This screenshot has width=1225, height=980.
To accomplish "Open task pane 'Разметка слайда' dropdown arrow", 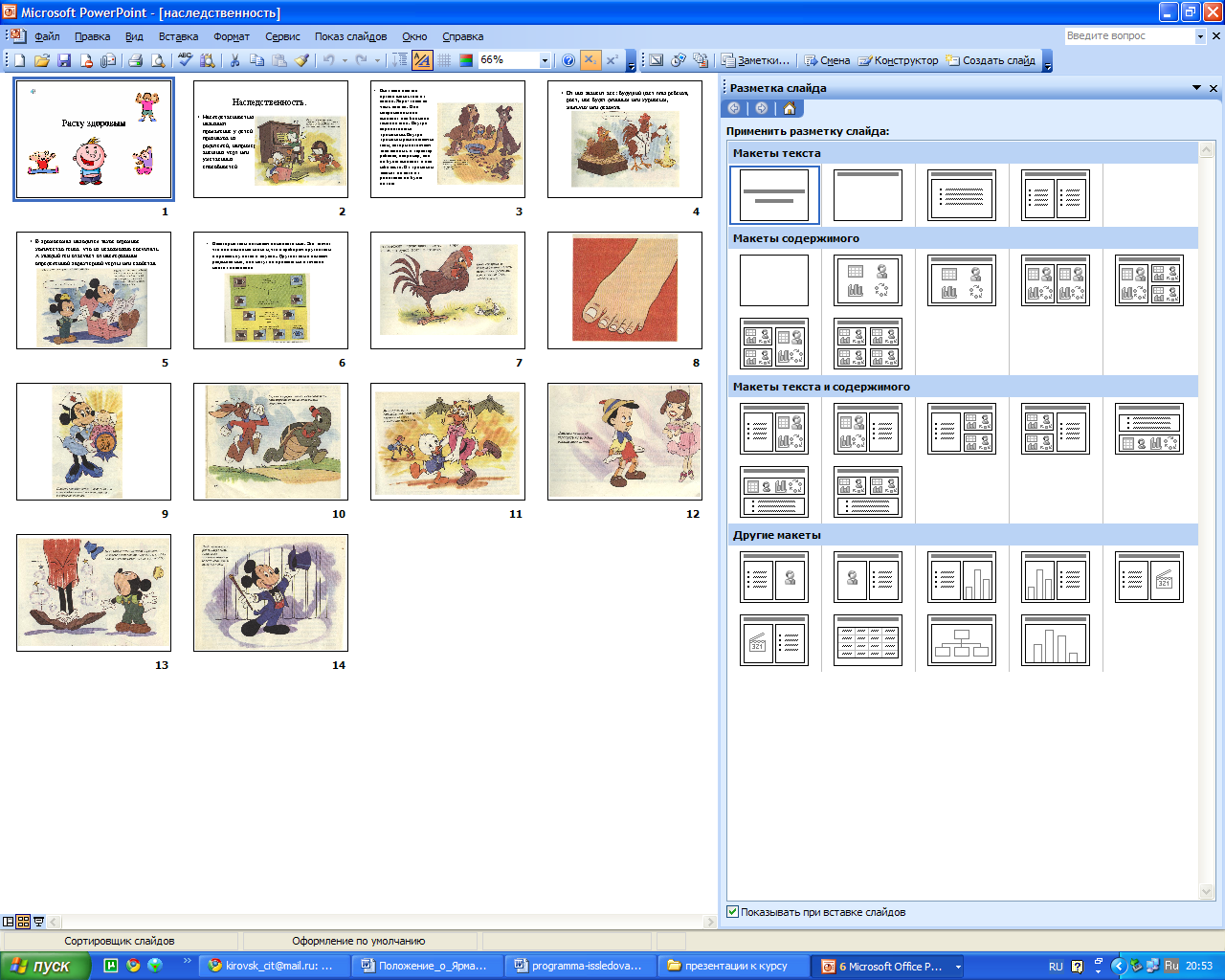I will click(x=1196, y=88).
